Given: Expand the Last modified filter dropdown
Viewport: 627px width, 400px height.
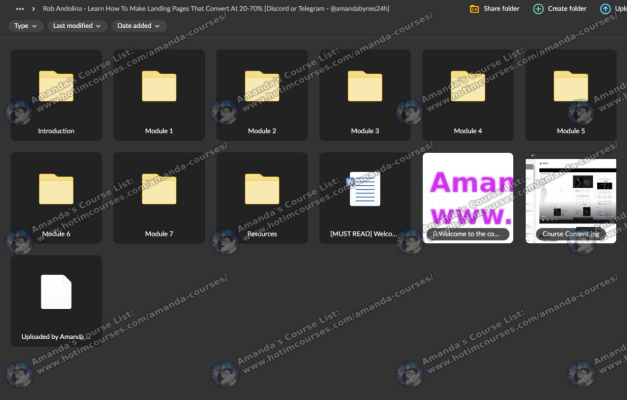Looking at the screenshot, I should 75,26.
